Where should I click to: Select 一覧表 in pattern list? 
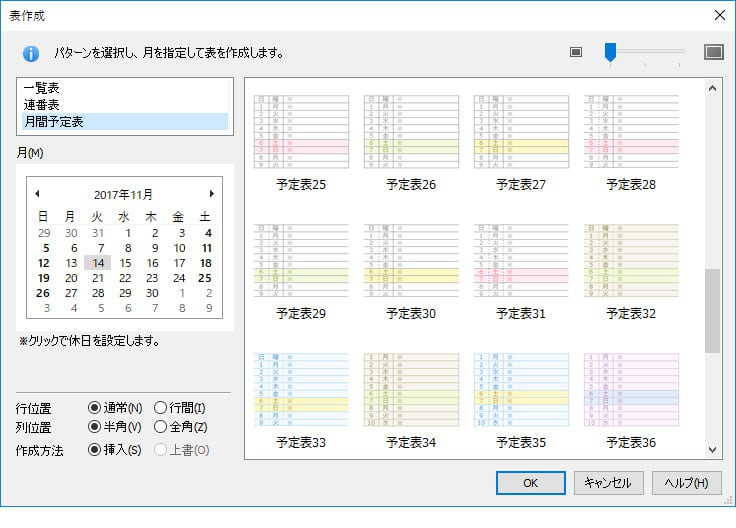point(42,88)
